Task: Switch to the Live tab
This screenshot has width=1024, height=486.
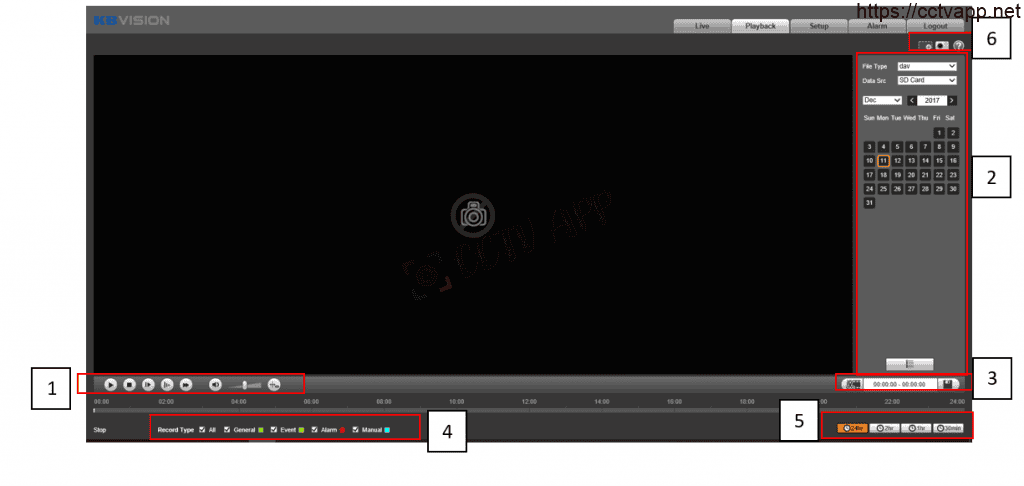Action: point(702,26)
